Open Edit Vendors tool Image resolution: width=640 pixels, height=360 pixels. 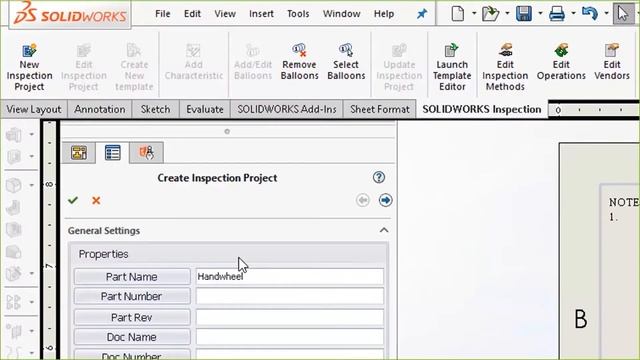point(612,62)
